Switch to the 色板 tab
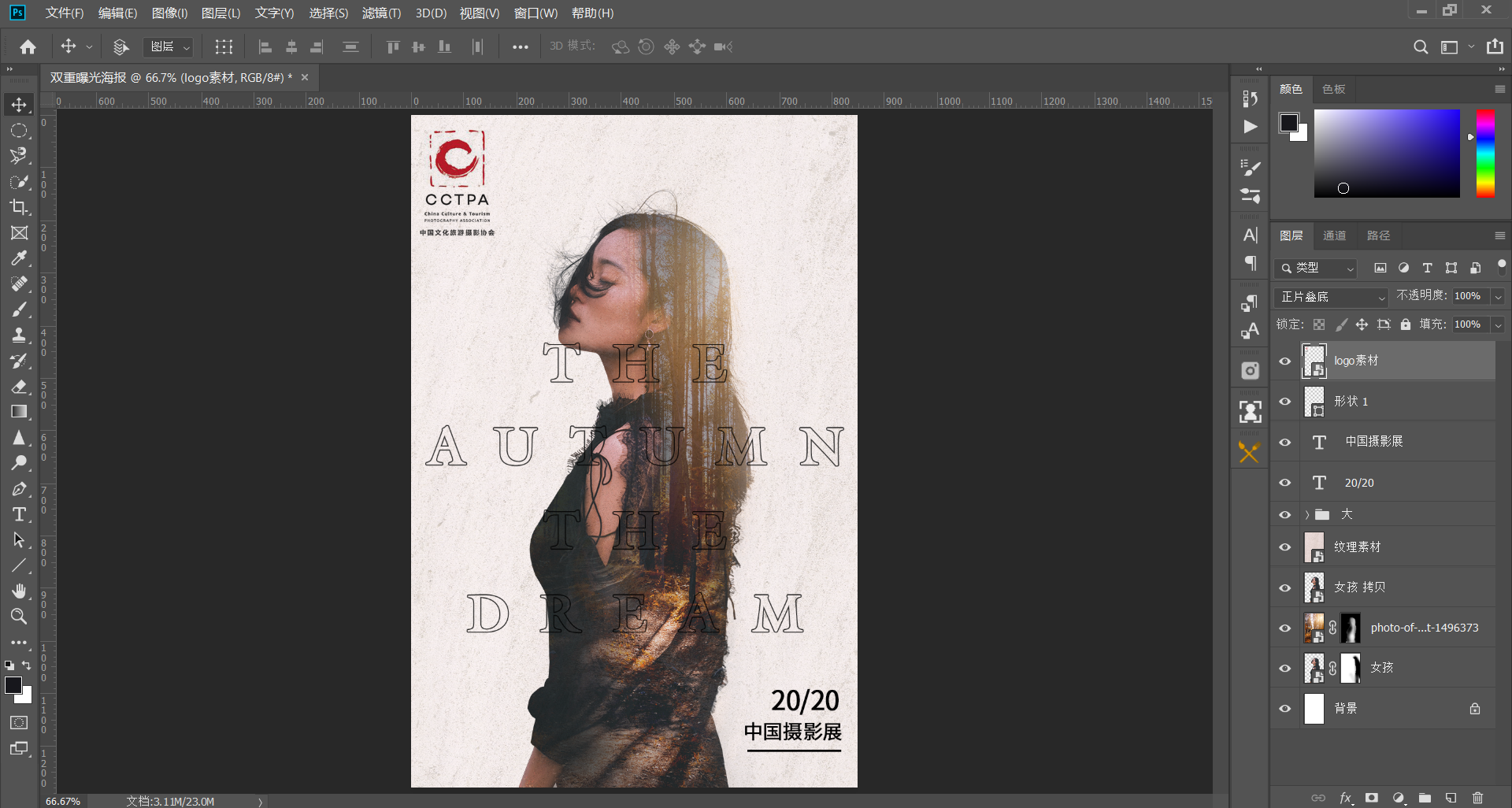1512x808 pixels. coord(1333,89)
